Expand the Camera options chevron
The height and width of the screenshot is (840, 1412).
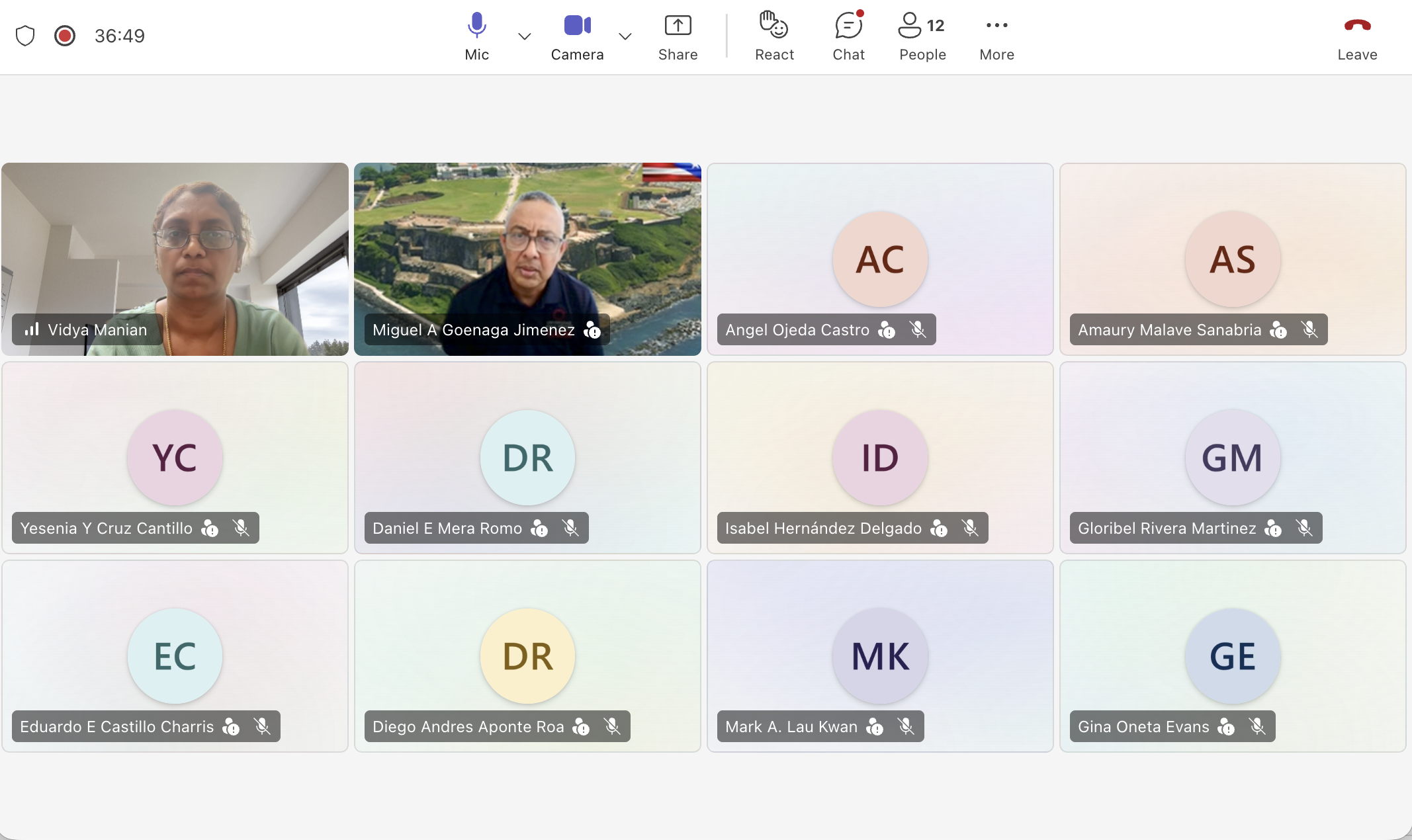pyautogui.click(x=625, y=36)
